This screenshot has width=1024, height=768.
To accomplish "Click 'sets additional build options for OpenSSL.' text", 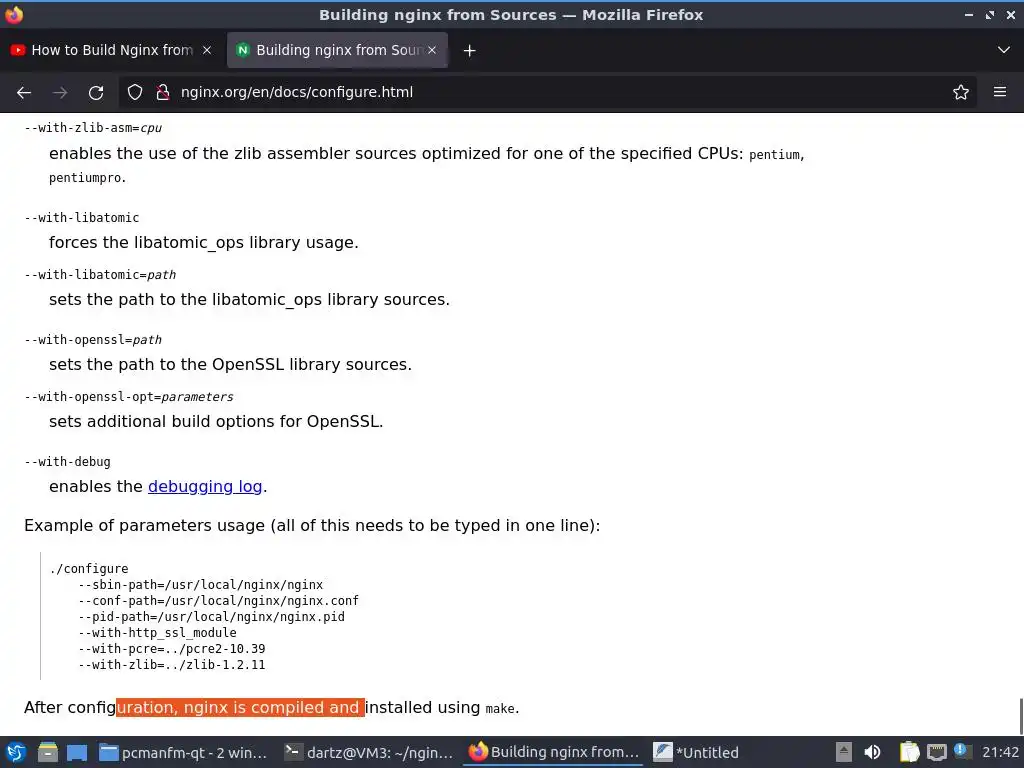I will tap(216, 422).
